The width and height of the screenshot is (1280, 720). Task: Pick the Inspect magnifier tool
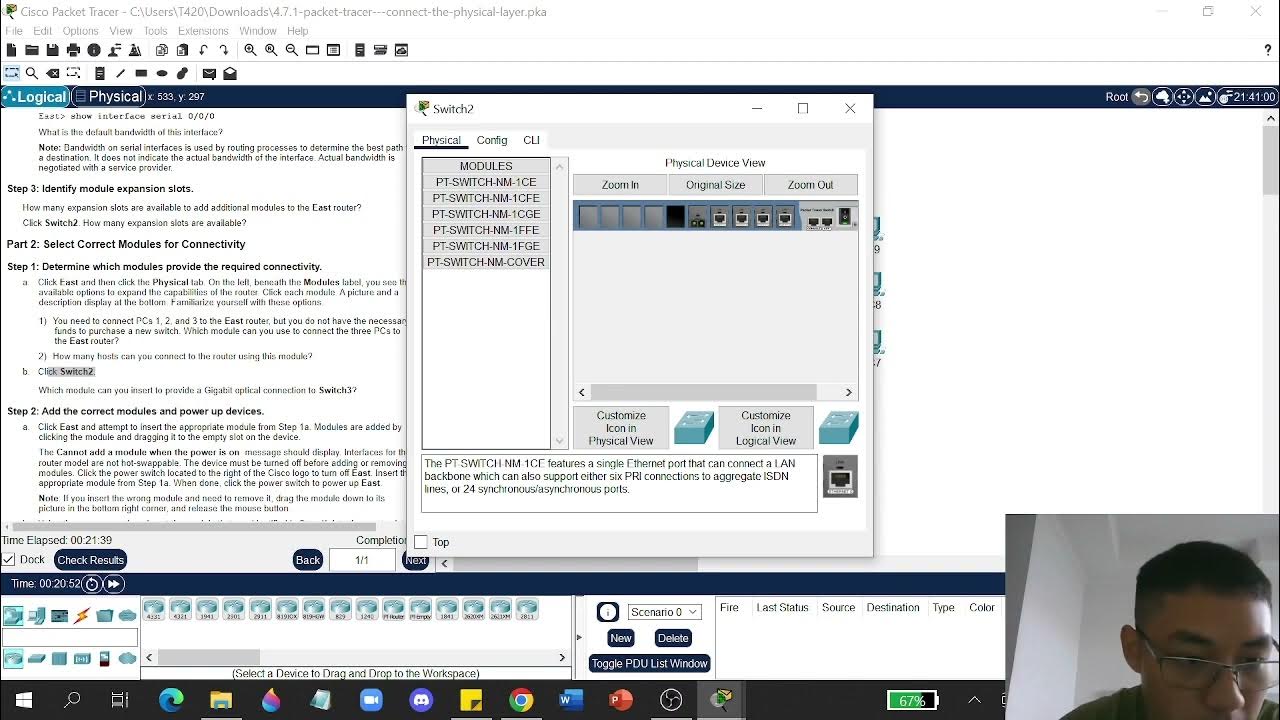point(32,73)
